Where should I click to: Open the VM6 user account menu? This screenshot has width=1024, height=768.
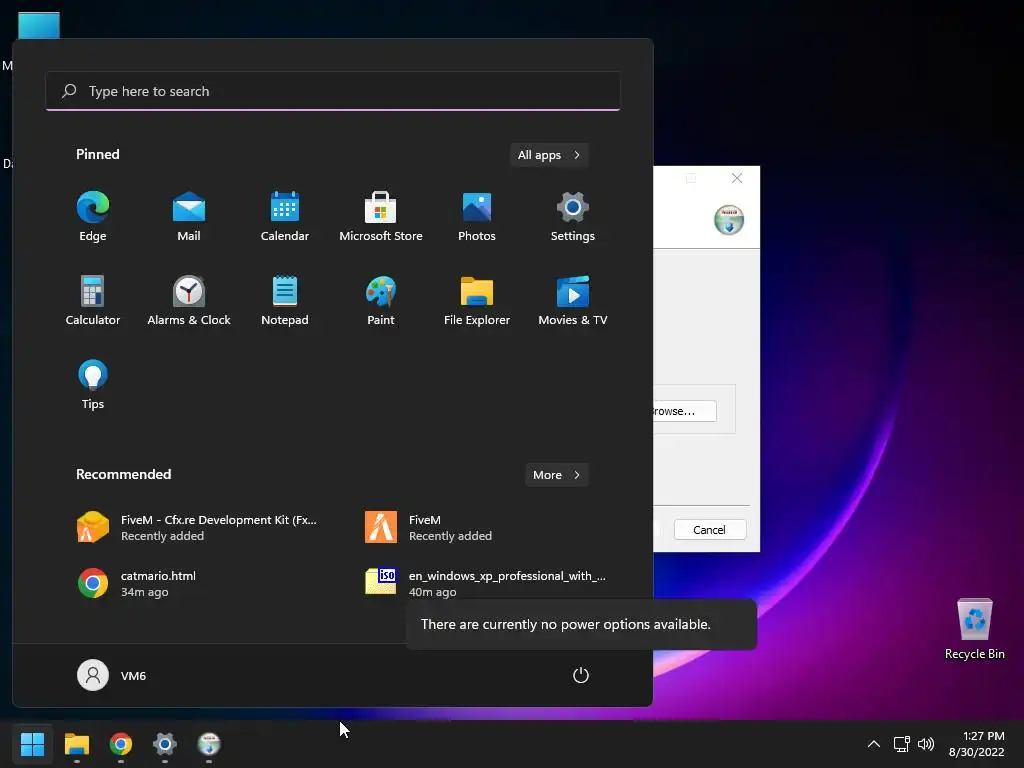point(112,675)
